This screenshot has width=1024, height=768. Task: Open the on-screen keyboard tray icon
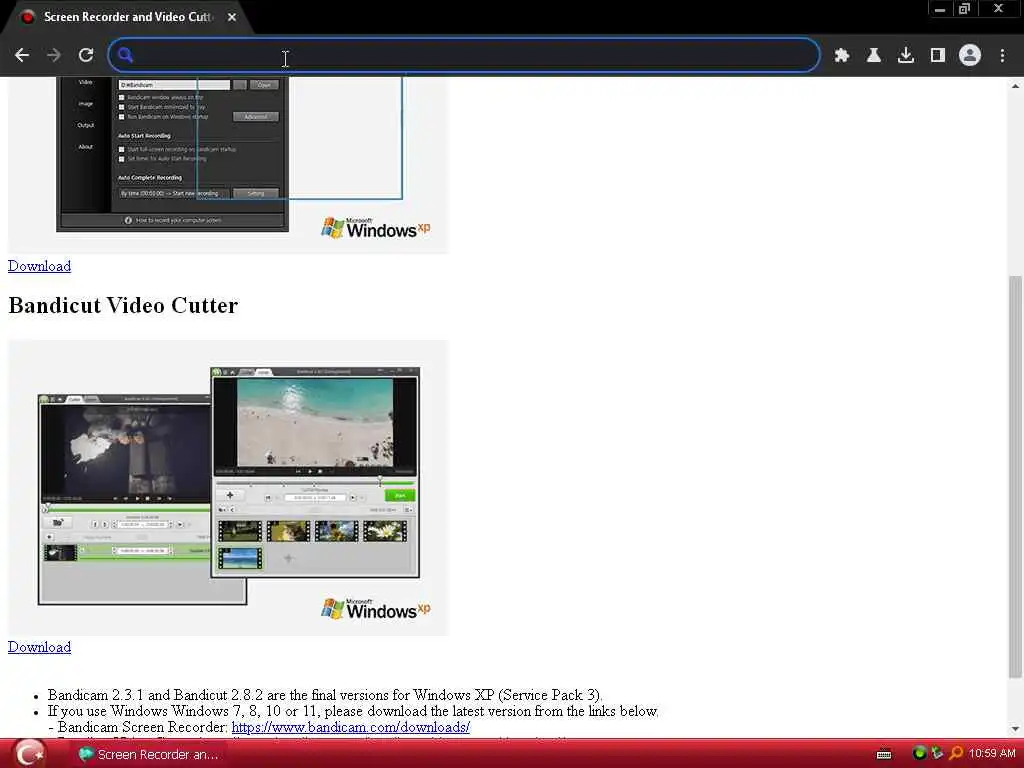(884, 754)
